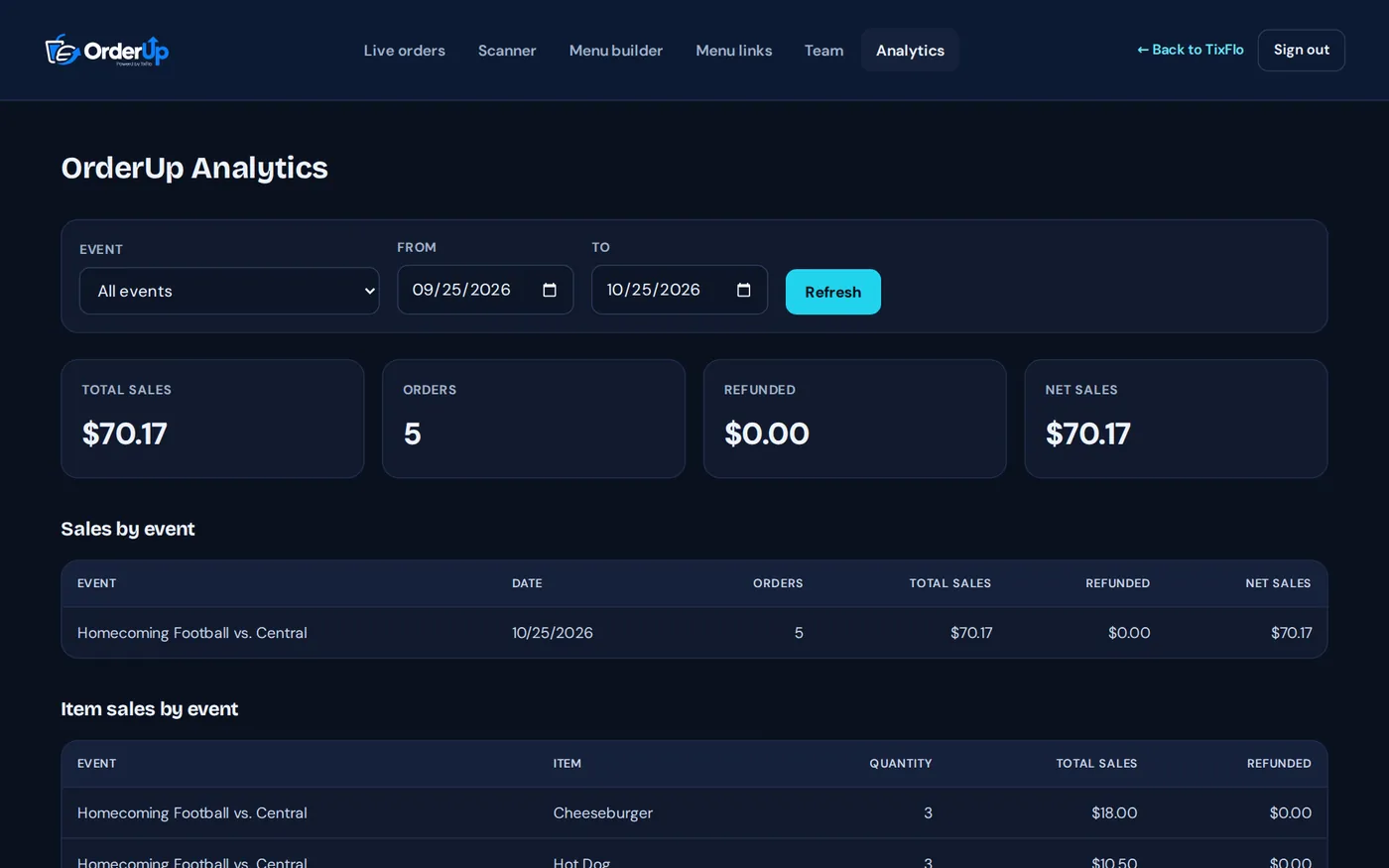Click the Quantity column header

[901, 764]
